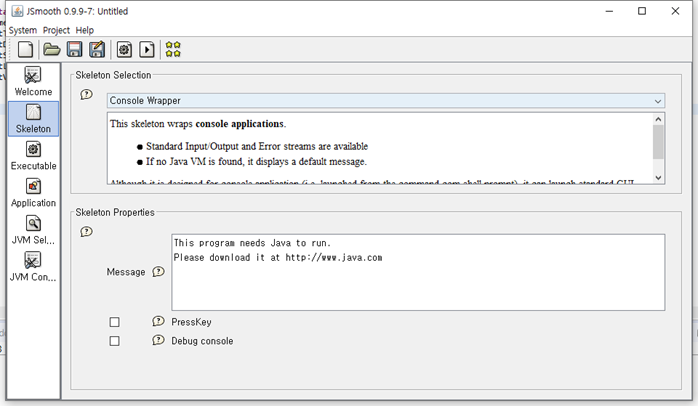Open the JVM Configuration sidebar panel

[x=33, y=267]
